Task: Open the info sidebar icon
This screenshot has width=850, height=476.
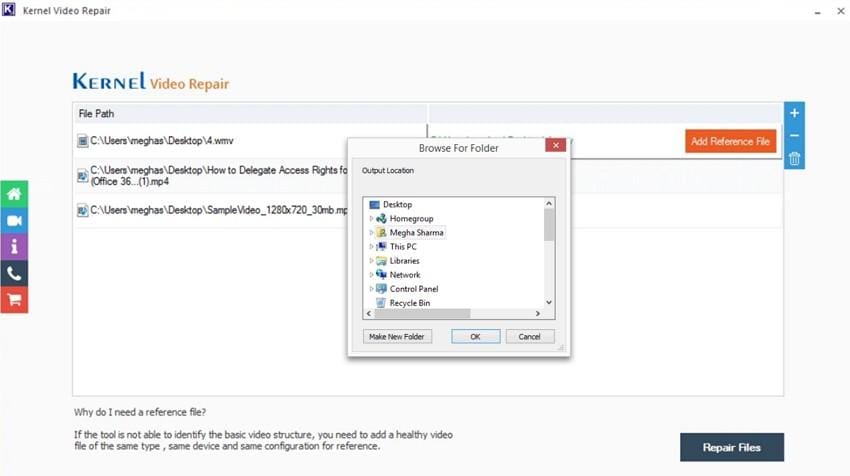Action: (14, 247)
